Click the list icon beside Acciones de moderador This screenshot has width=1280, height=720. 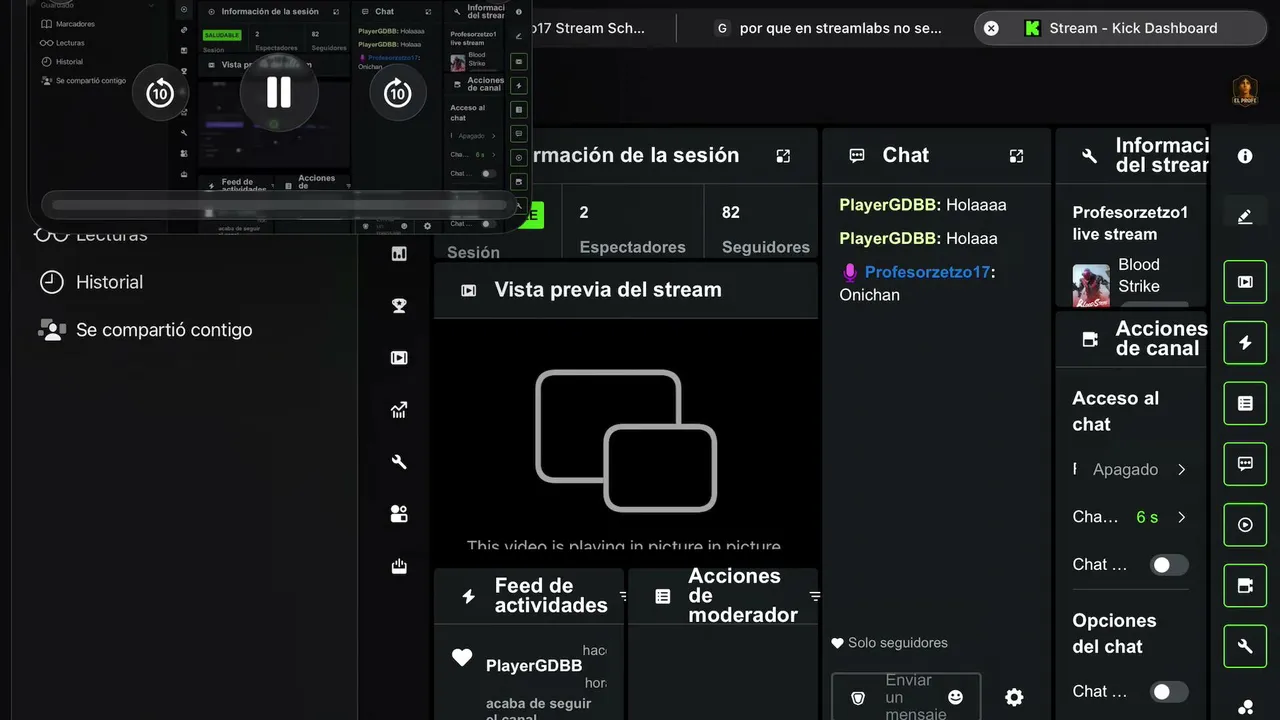click(662, 596)
